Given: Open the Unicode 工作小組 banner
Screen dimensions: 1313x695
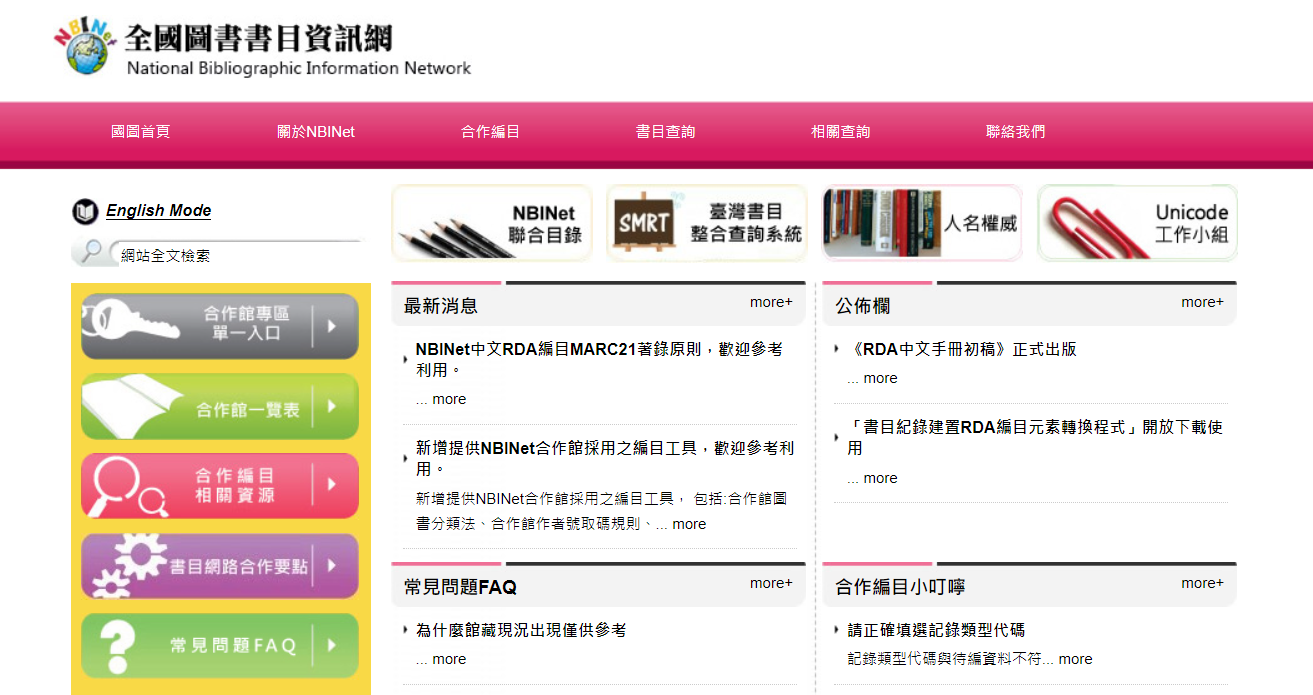Looking at the screenshot, I should [x=1138, y=223].
